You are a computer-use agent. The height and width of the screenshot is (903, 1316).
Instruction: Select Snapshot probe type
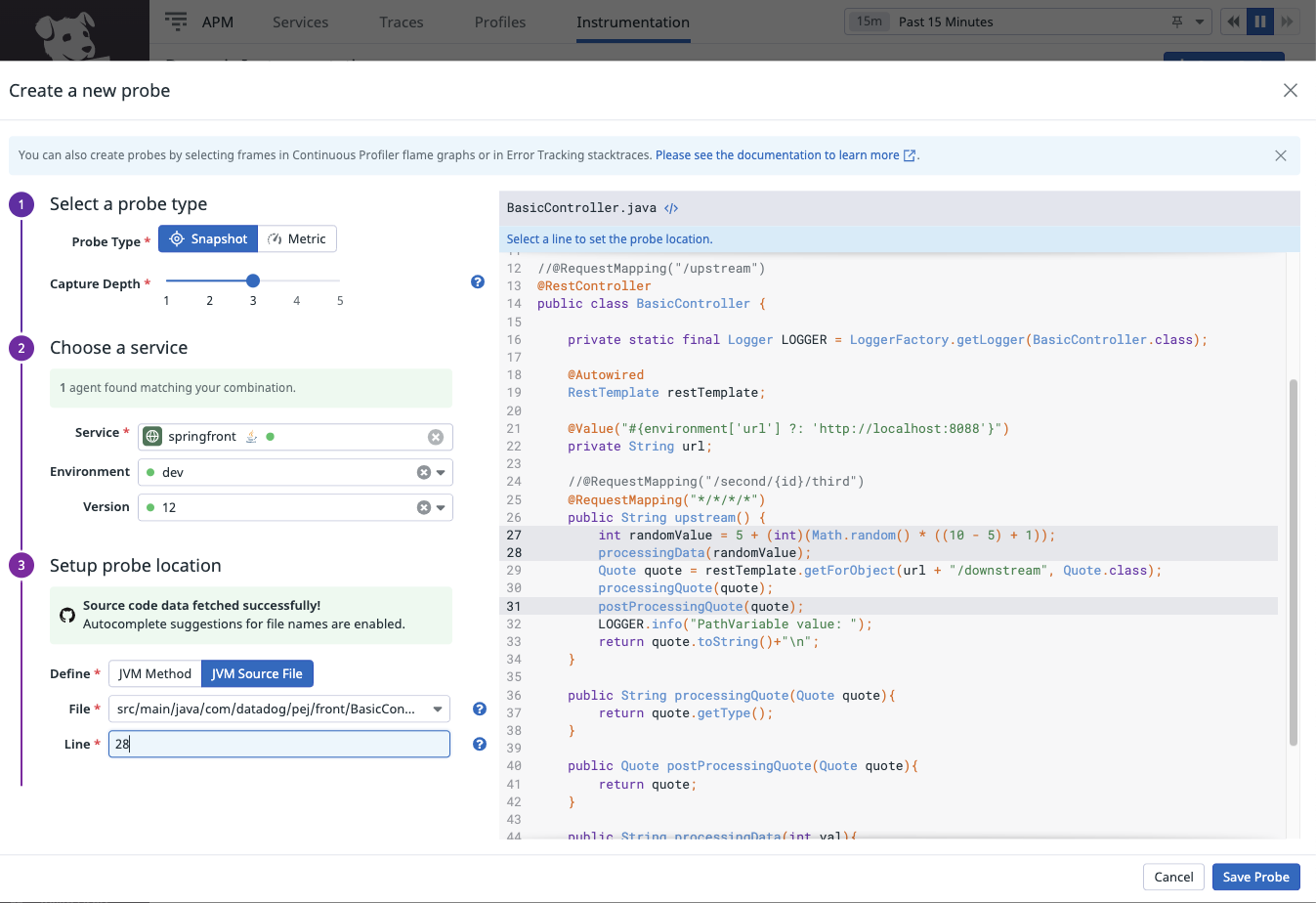point(209,239)
